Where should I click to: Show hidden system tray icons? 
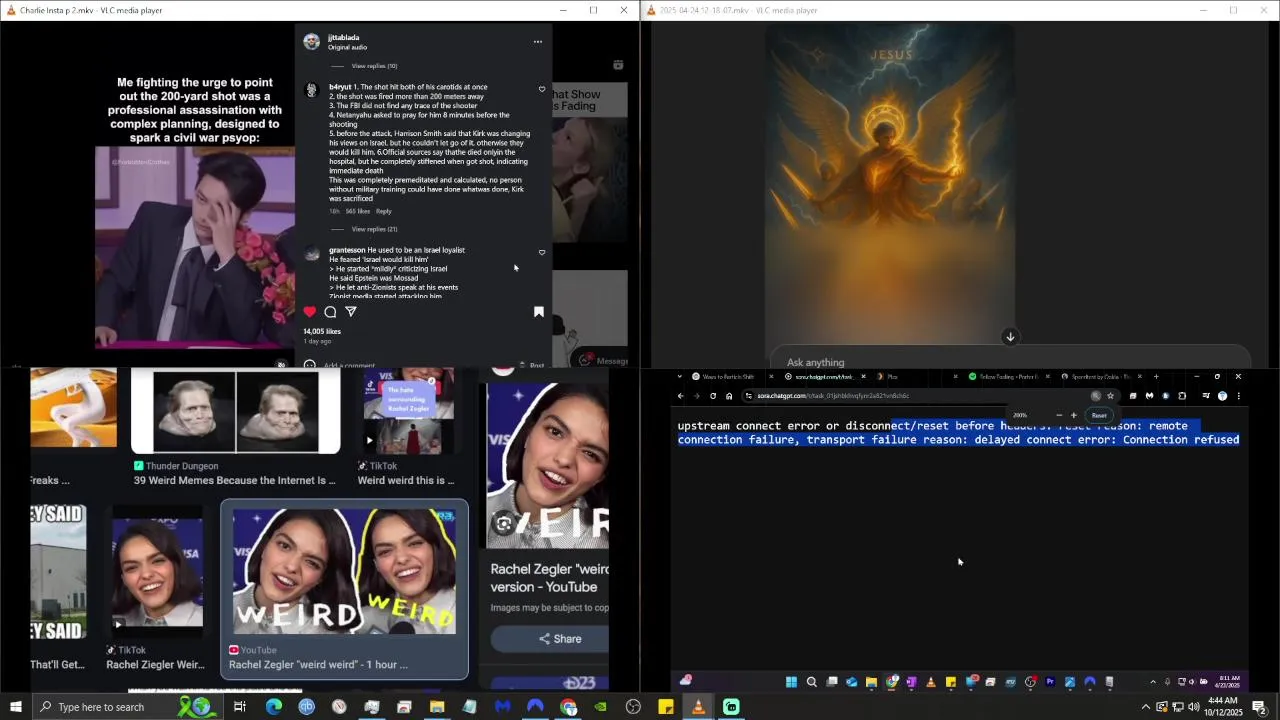pyautogui.click(x=1146, y=707)
